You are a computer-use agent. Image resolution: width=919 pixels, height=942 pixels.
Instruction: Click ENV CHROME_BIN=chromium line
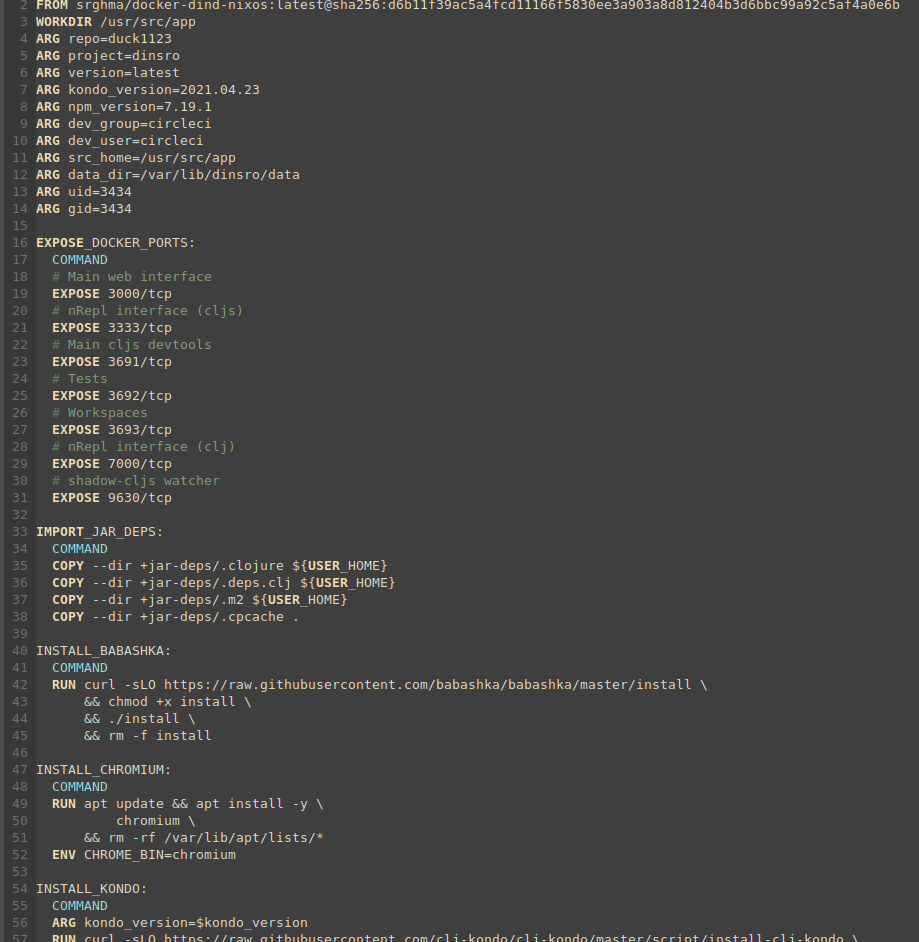(x=144, y=855)
